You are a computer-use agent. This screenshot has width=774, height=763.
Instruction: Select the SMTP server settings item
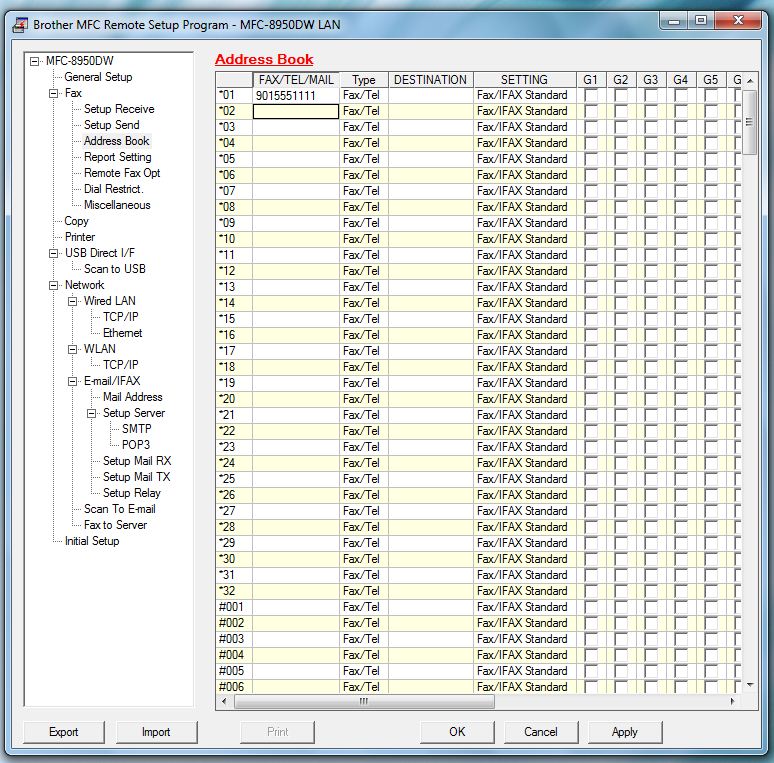click(137, 429)
